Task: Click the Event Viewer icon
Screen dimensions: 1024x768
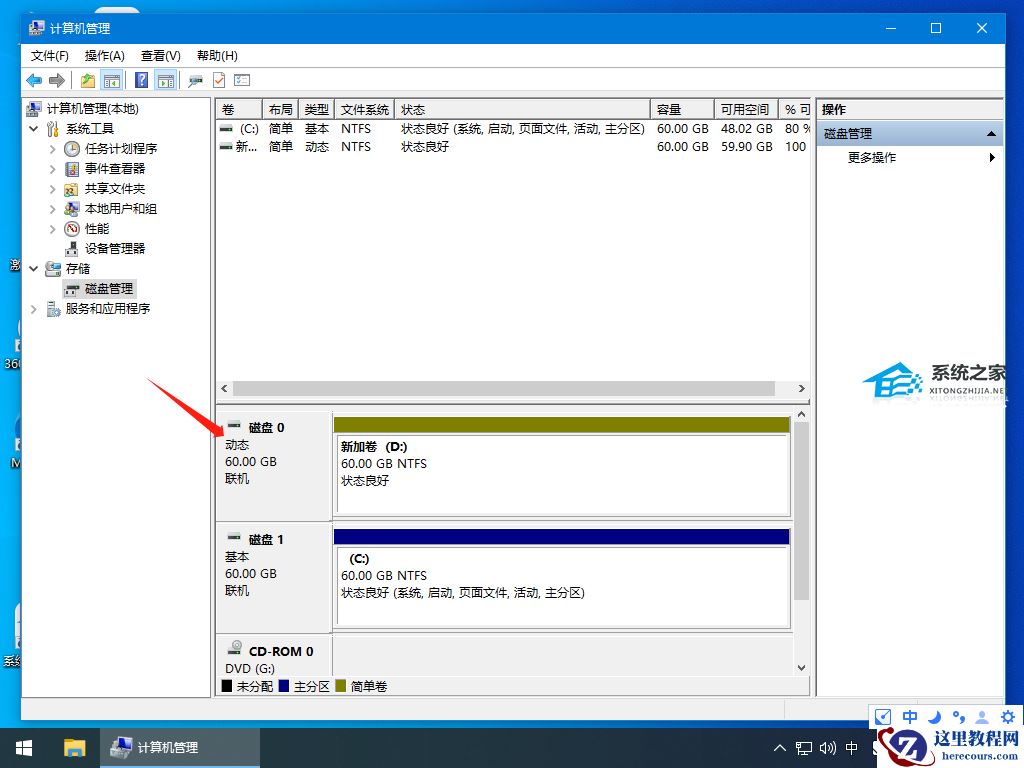Action: click(72, 169)
